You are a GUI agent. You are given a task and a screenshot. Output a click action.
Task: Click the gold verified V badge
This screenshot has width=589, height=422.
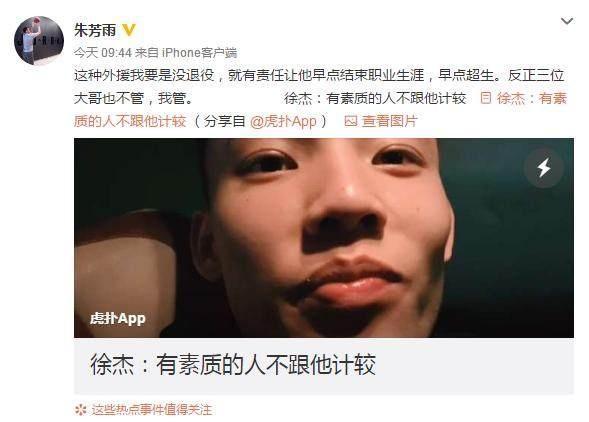coord(129,30)
